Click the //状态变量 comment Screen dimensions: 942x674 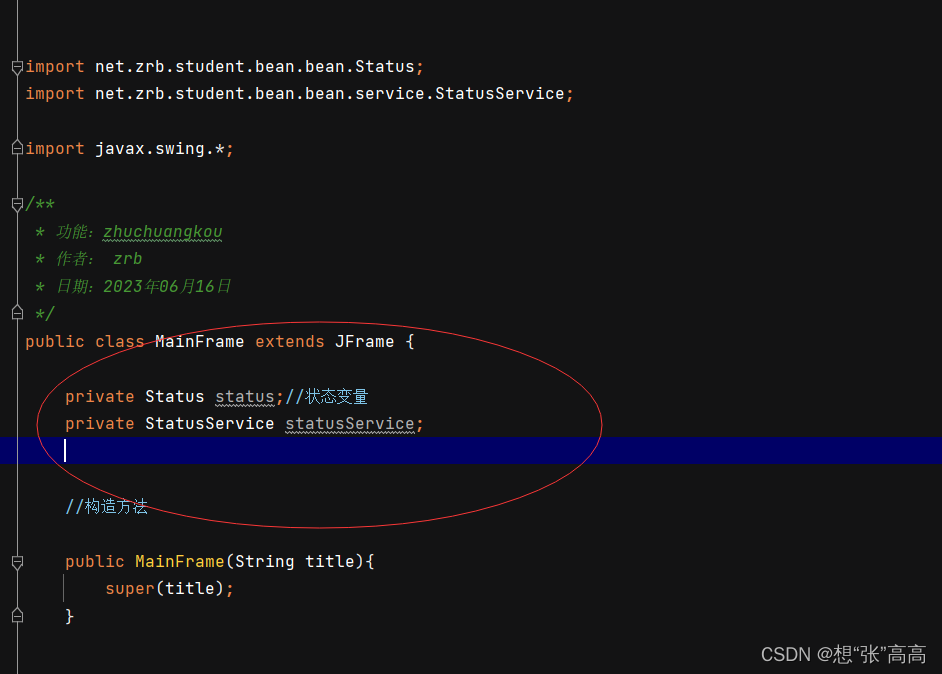327,396
